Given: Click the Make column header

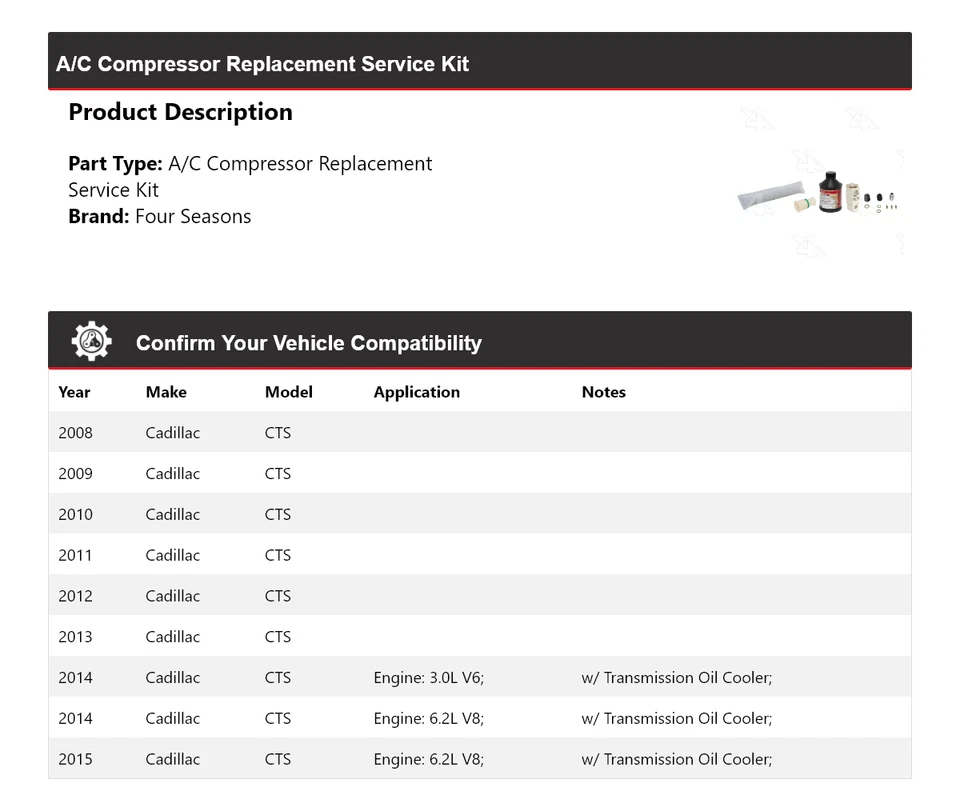Looking at the screenshot, I should tap(166, 392).
